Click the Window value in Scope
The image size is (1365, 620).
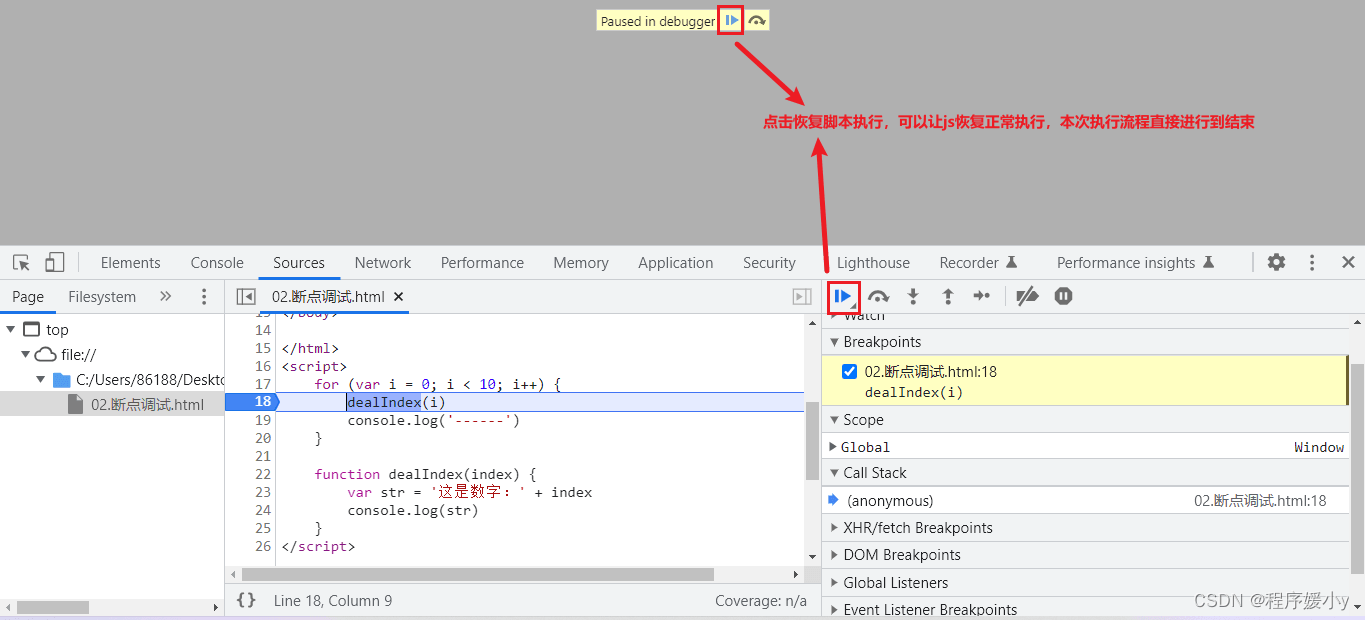tap(1319, 447)
